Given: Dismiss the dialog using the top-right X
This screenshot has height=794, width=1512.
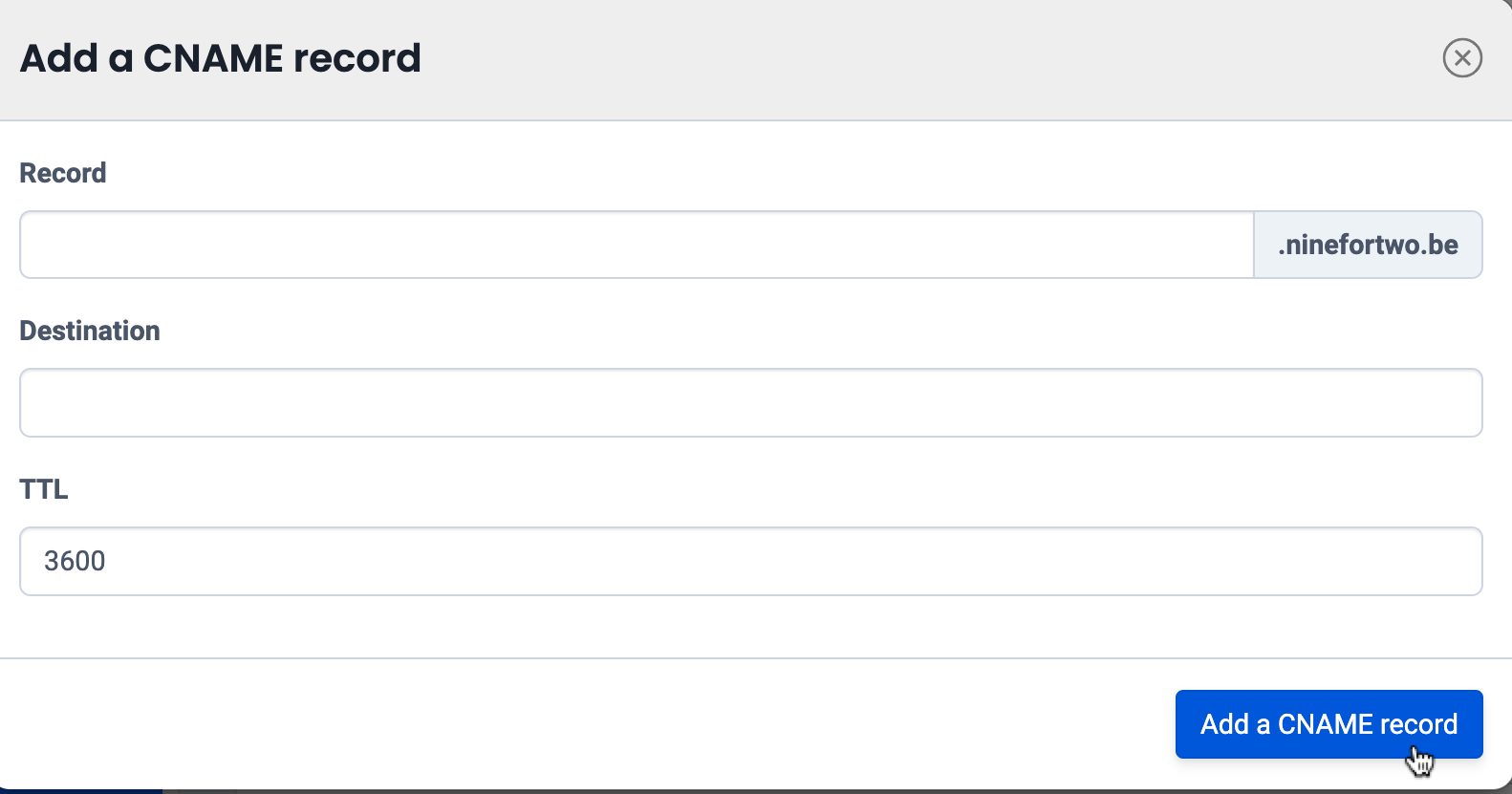Looking at the screenshot, I should click(x=1461, y=58).
